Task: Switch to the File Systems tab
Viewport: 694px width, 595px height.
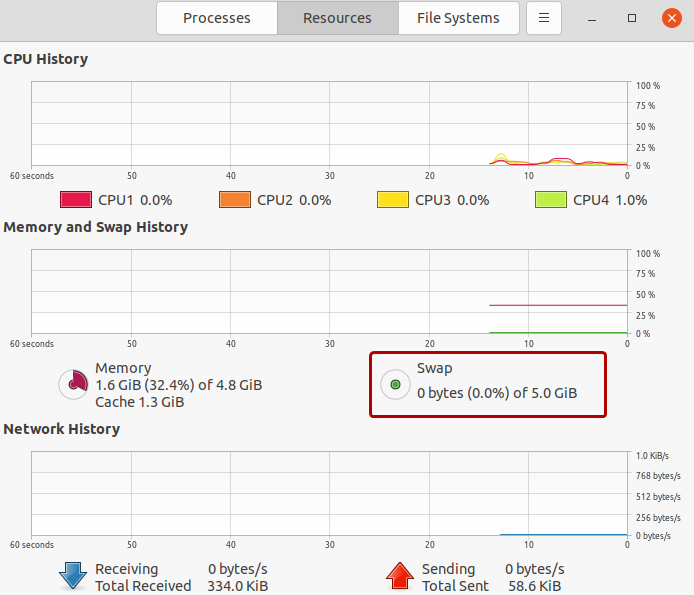Action: coord(459,18)
